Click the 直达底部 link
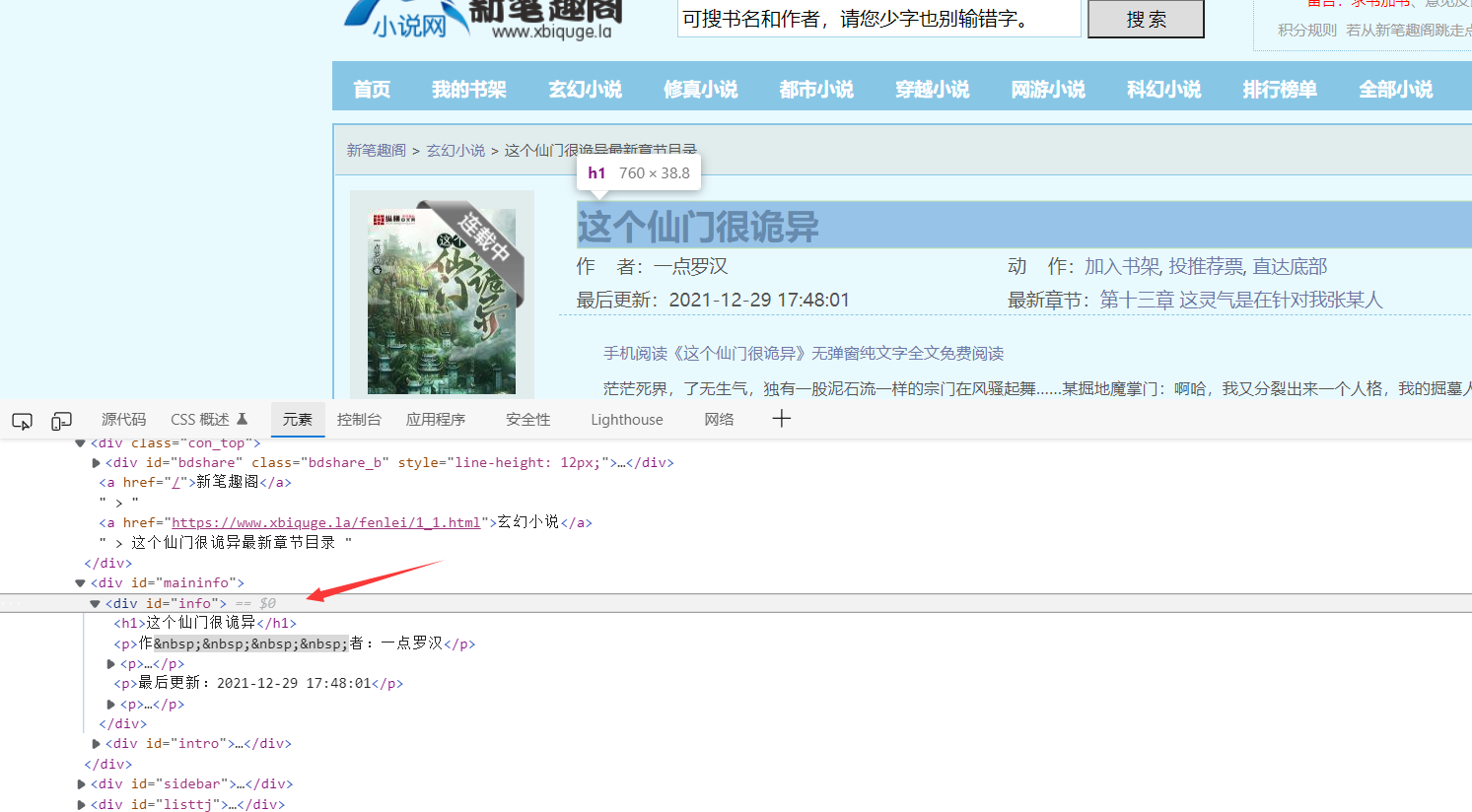The width and height of the screenshot is (1472, 812). [x=1290, y=267]
